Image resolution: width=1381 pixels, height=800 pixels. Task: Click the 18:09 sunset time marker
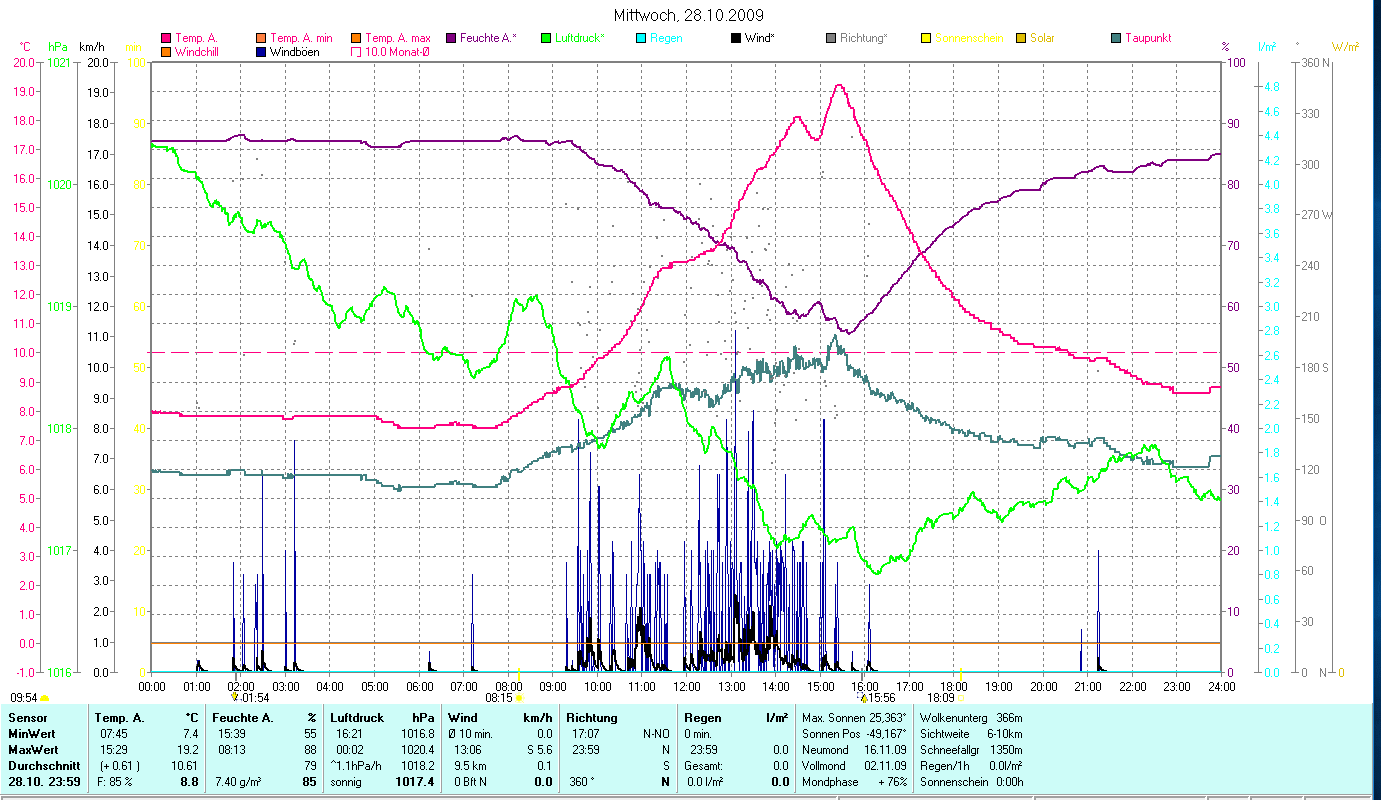[x=941, y=698]
